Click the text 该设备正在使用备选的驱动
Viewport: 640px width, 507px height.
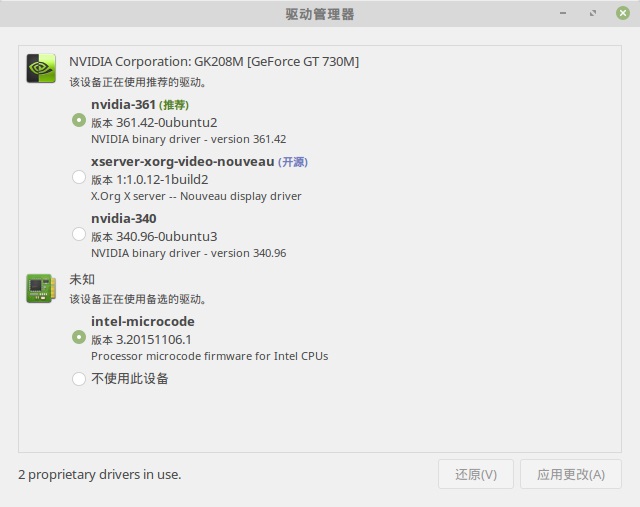tap(138, 300)
